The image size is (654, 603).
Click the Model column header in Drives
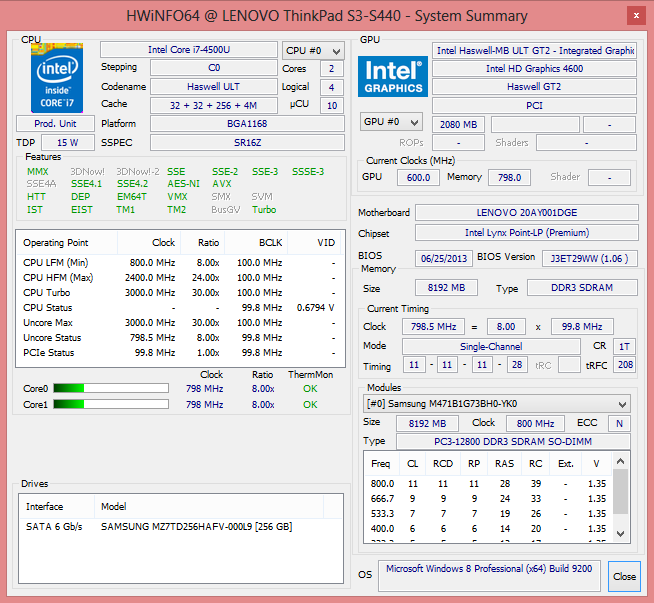209,507
